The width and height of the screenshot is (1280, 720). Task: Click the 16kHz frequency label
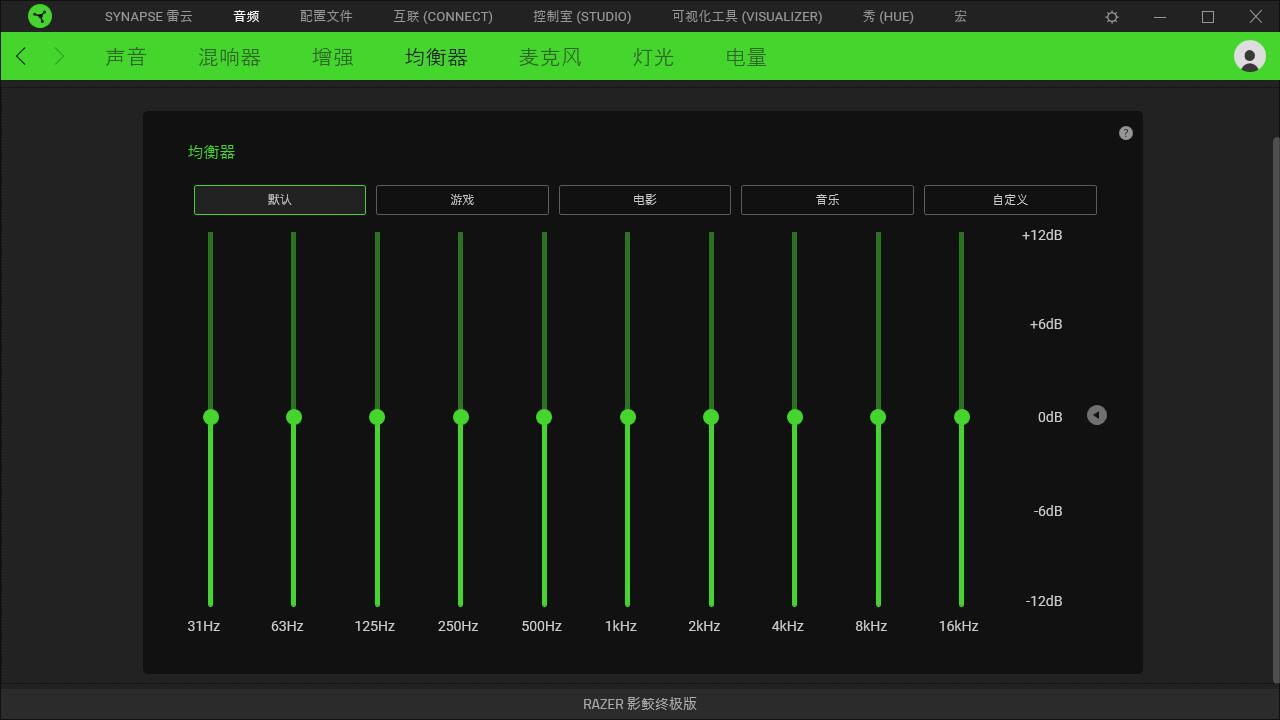pos(958,626)
